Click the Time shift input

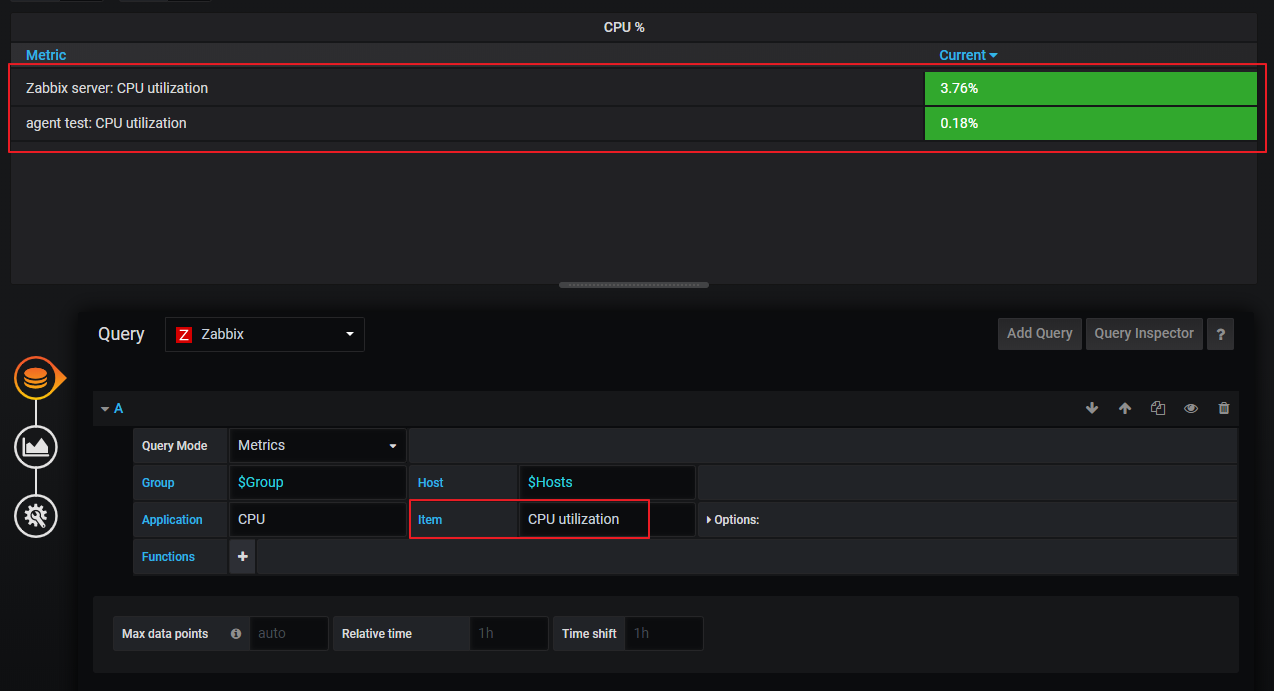664,634
